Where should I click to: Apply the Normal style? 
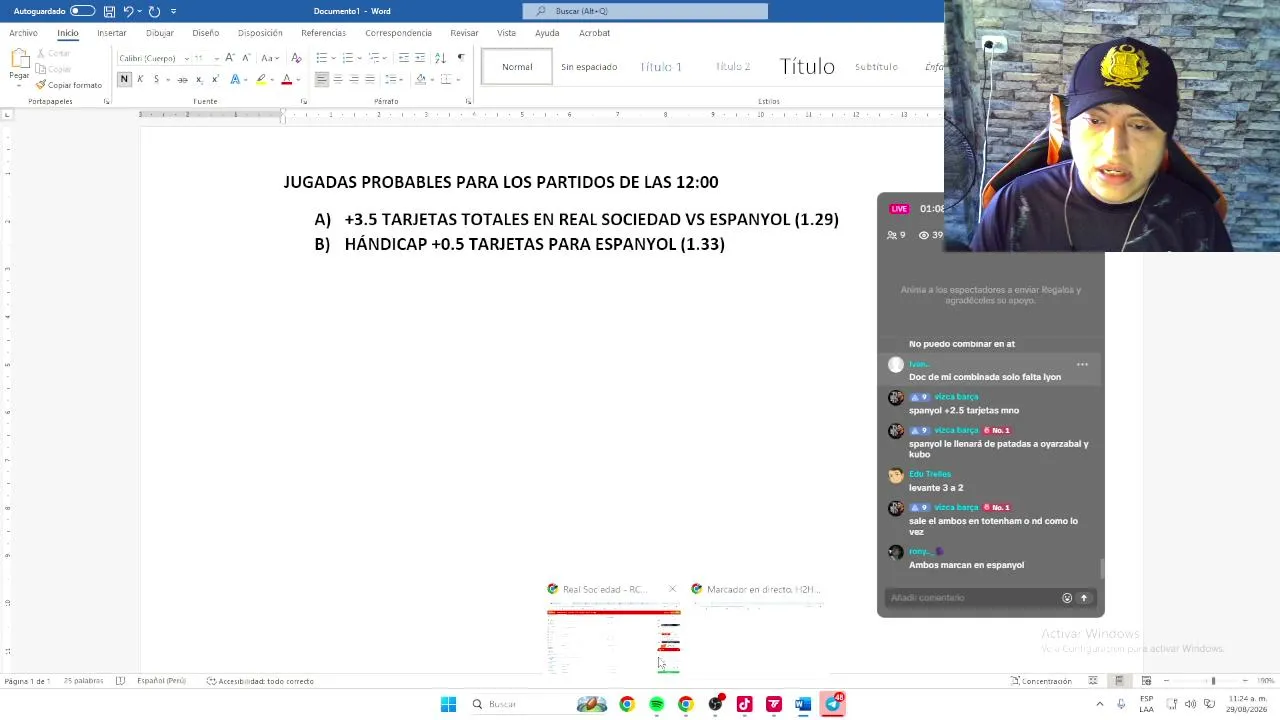click(517, 67)
